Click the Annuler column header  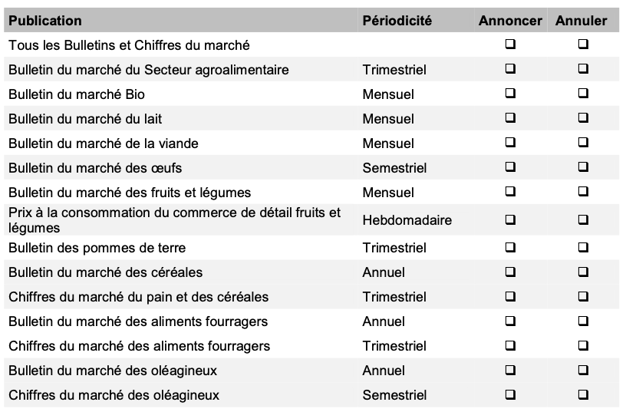(582, 21)
